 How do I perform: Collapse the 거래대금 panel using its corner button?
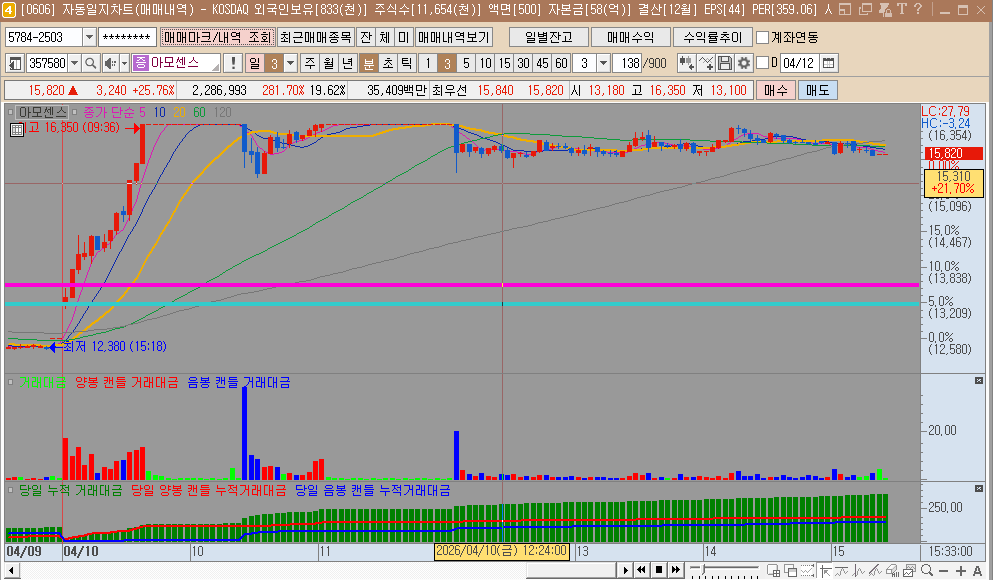978,381
